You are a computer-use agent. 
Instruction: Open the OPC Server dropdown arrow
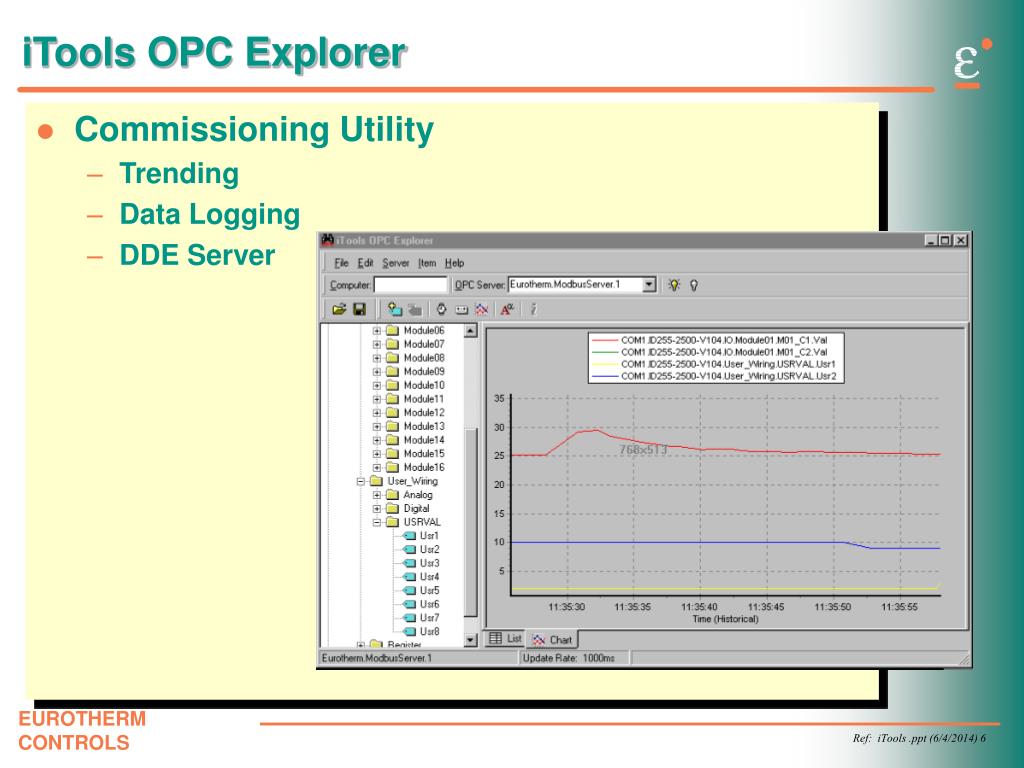pyautogui.click(x=648, y=285)
